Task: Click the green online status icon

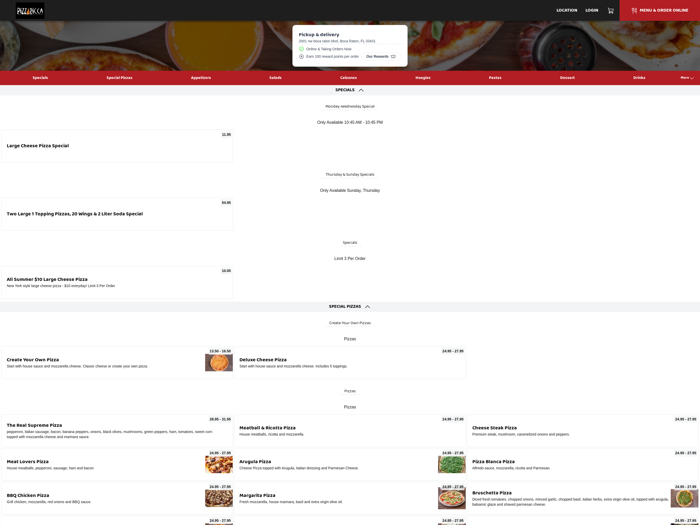Action: 301,49
